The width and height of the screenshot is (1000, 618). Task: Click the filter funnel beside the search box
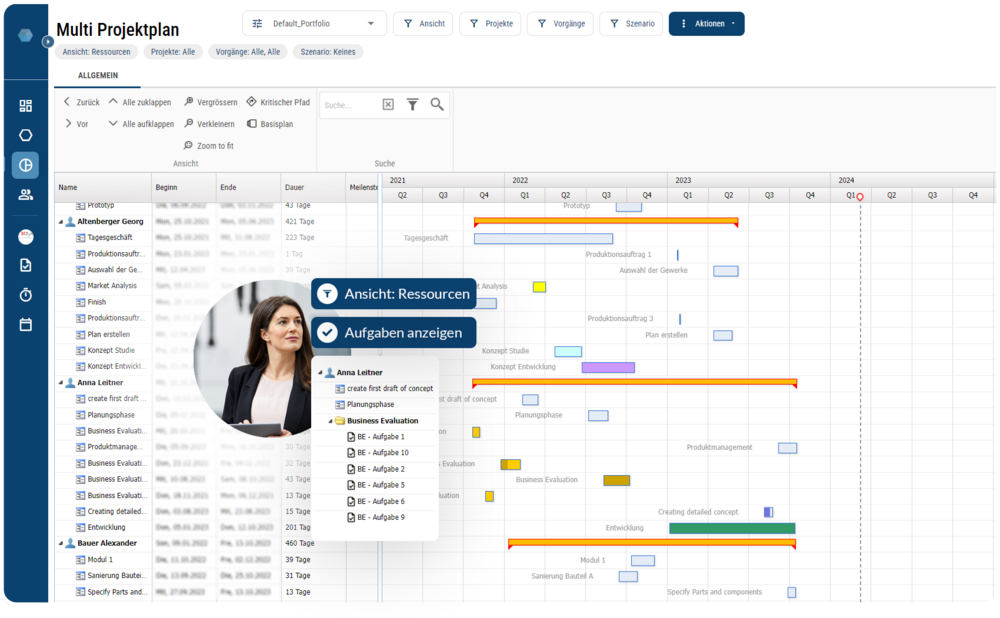click(412, 104)
